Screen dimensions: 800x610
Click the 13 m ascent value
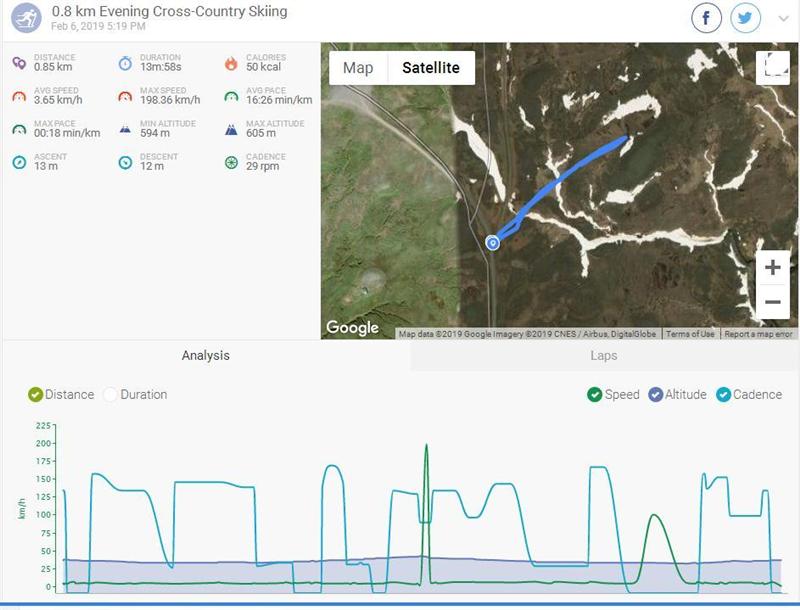[x=46, y=166]
